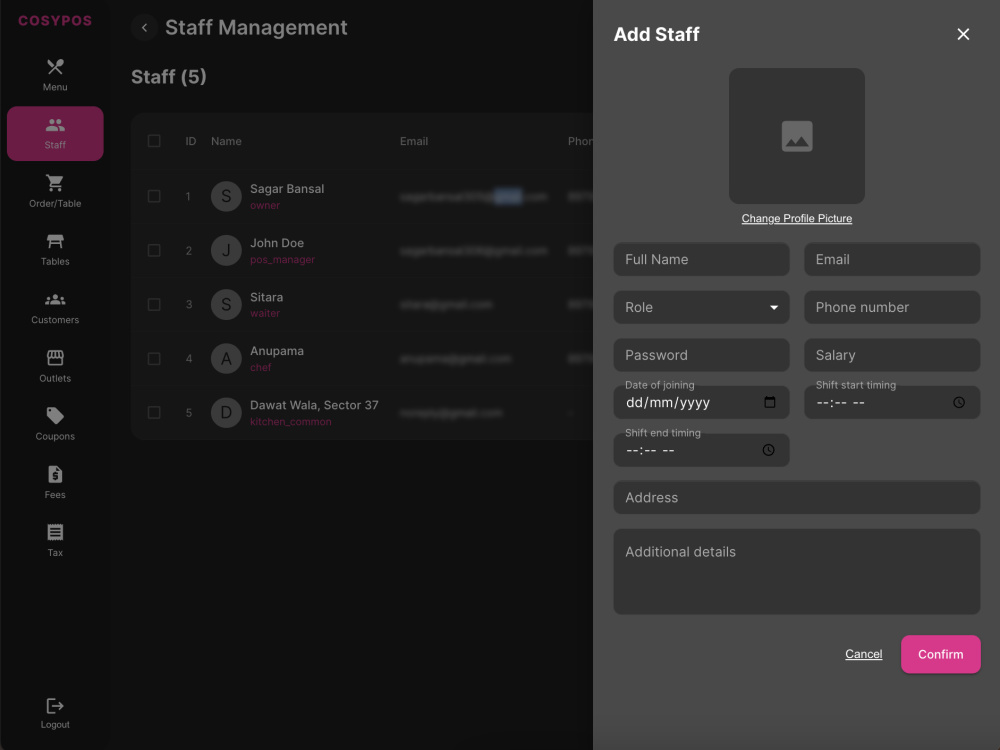Image resolution: width=1000 pixels, height=750 pixels.
Task: Select Anupama's row checkbox
Action: pos(154,359)
